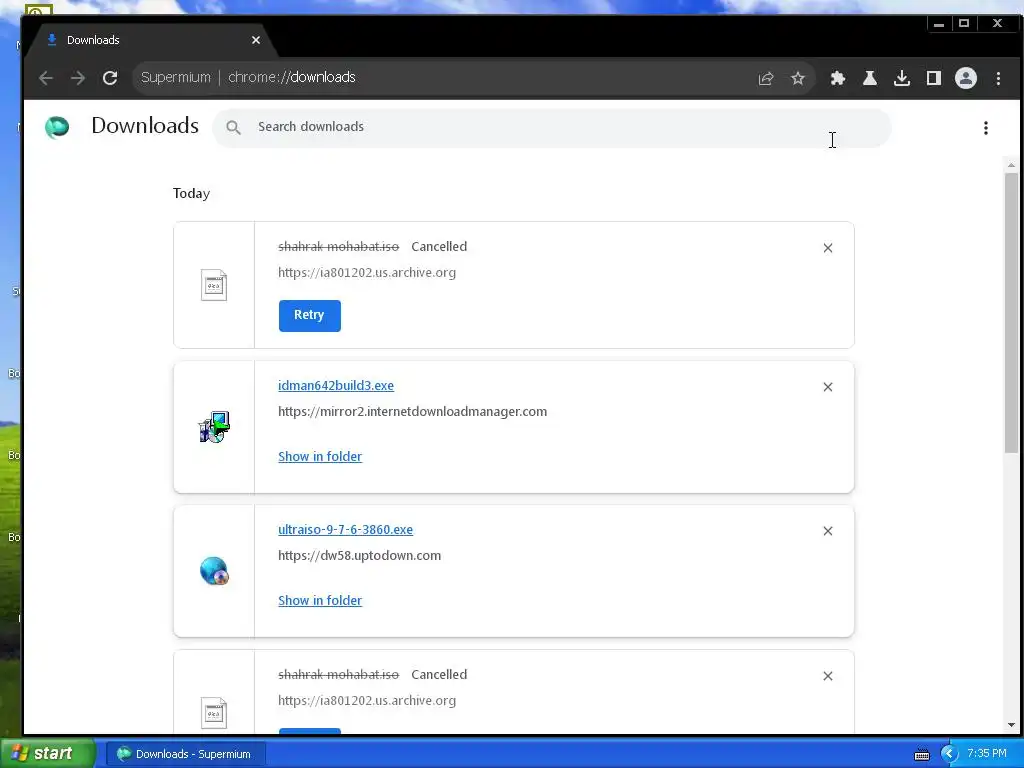Remove first cancelled shahrak mohabat.iso entry
The height and width of the screenshot is (768, 1024).
tap(827, 248)
